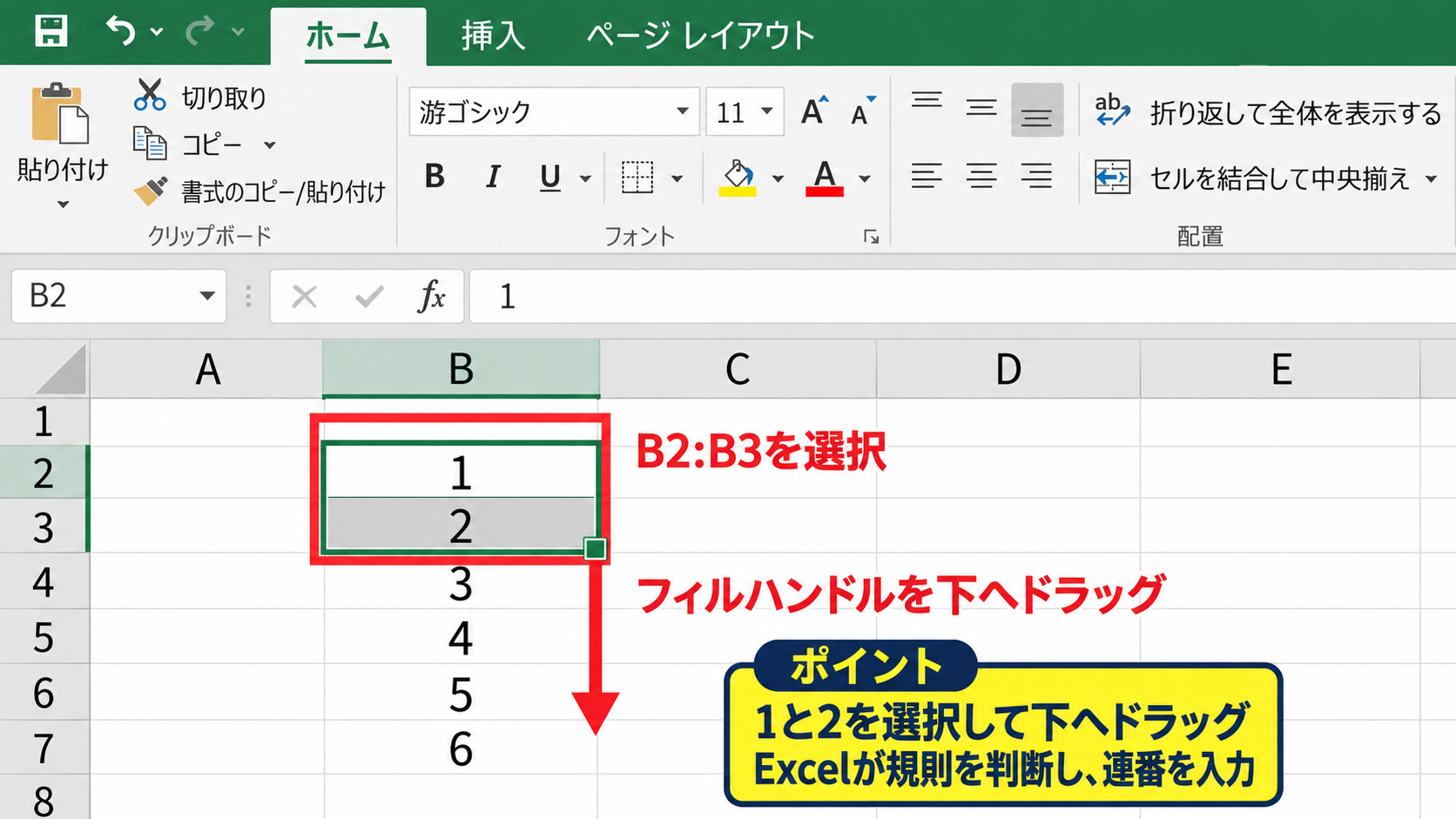The image size is (1456, 819).
Task: Click the green fill handle square
Action: pyautogui.click(x=596, y=549)
